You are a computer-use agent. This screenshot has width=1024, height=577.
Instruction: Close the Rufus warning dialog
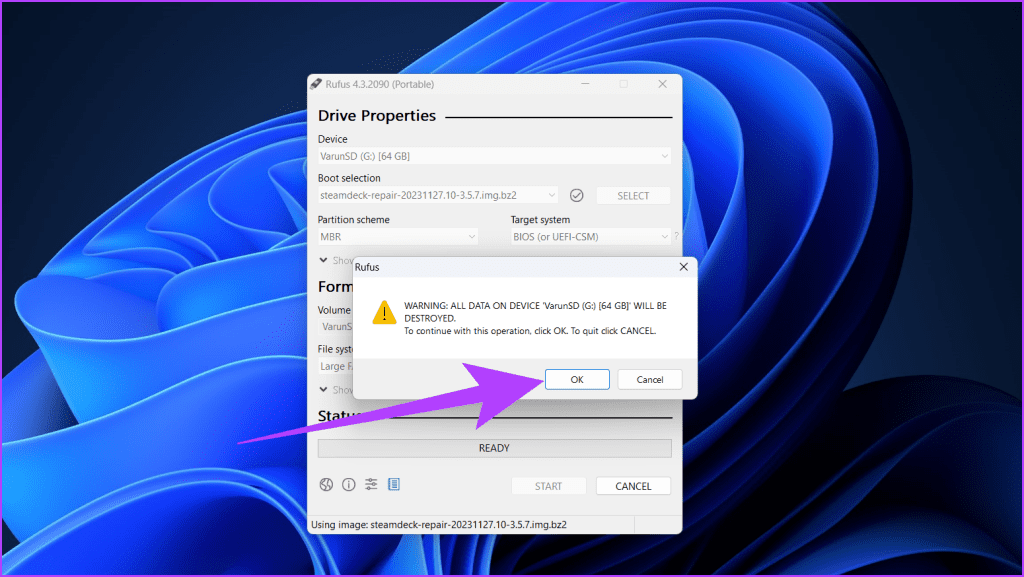coord(684,266)
